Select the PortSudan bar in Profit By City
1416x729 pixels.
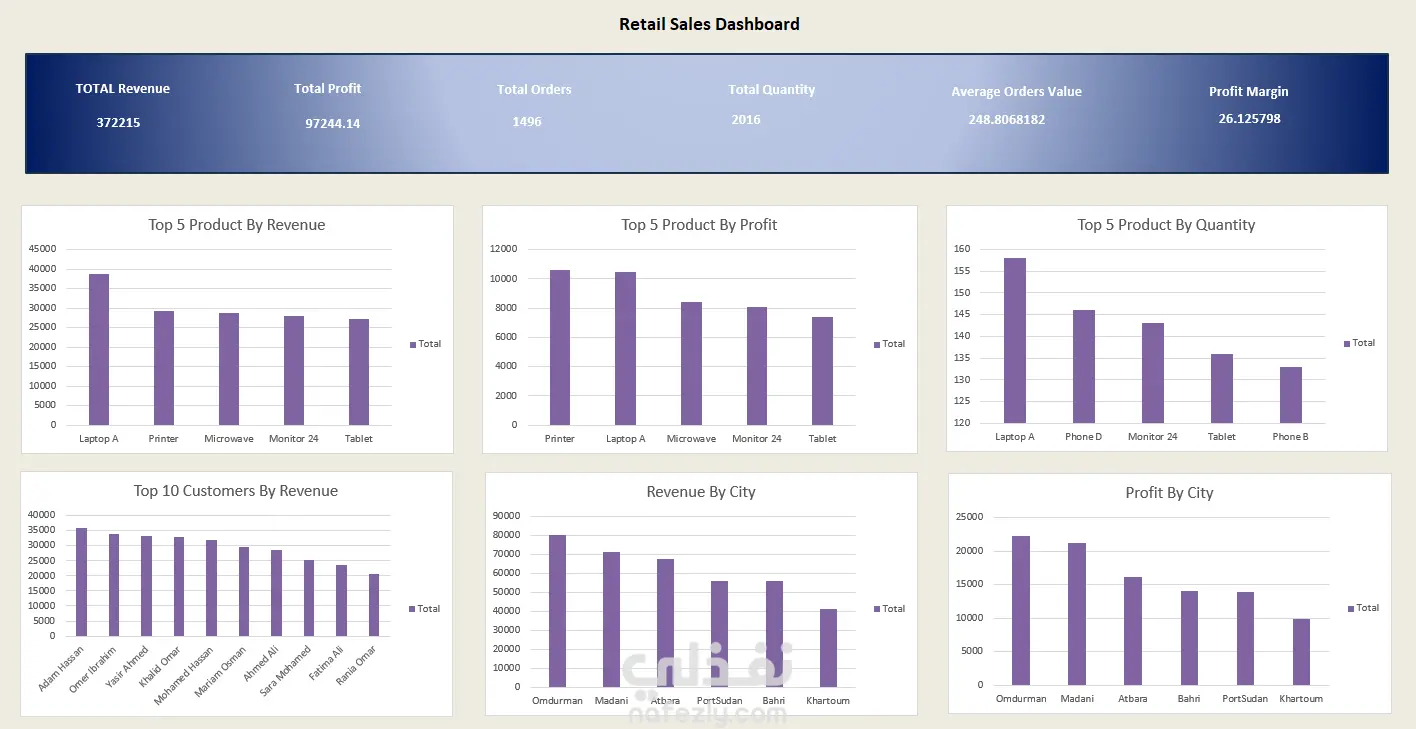coord(1245,639)
